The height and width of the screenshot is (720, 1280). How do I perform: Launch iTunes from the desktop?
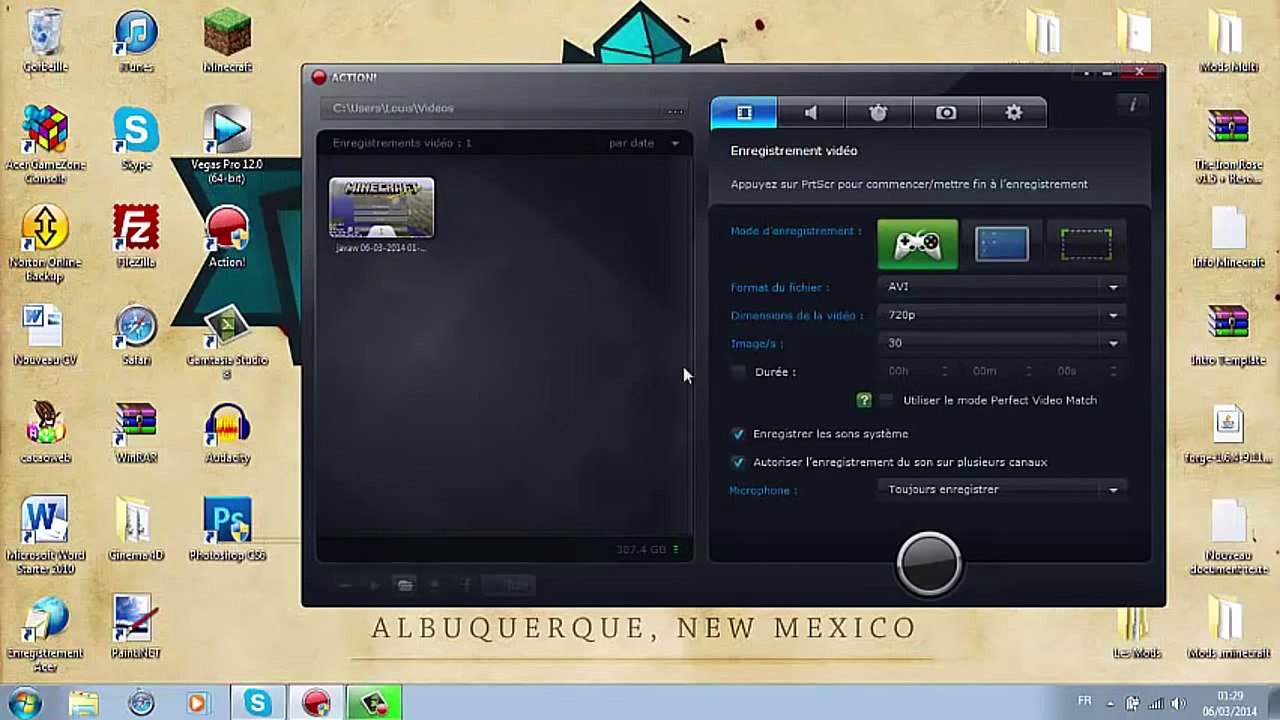136,41
